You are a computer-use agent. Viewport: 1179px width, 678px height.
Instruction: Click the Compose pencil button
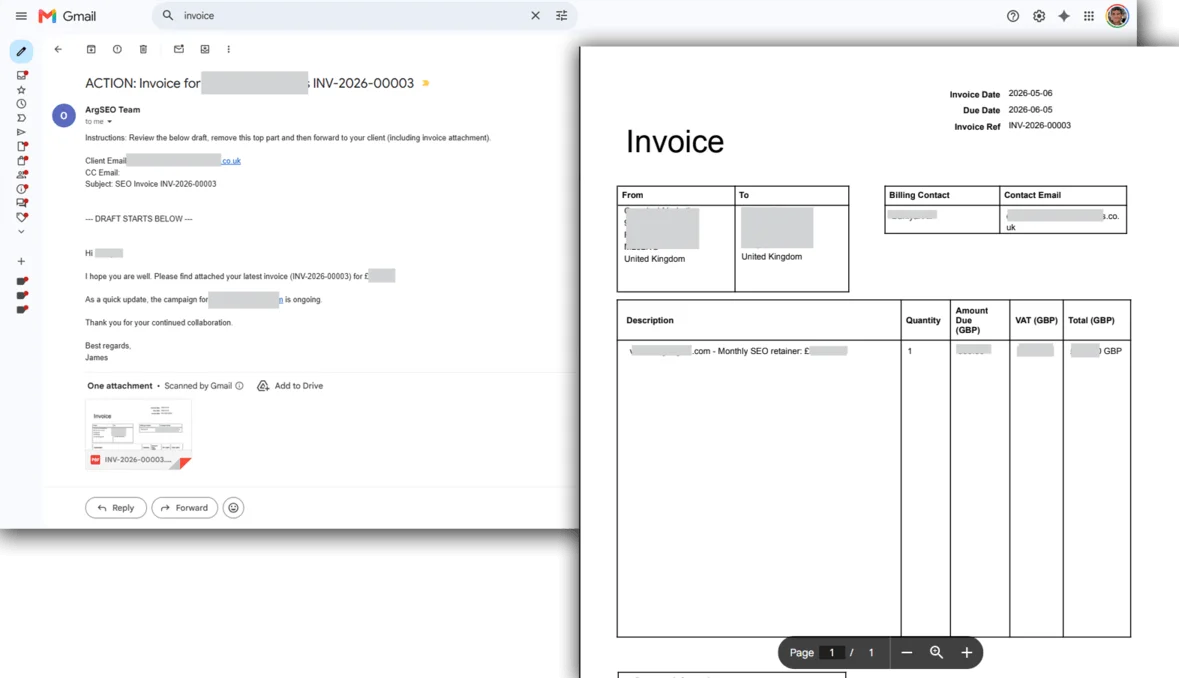[21, 51]
